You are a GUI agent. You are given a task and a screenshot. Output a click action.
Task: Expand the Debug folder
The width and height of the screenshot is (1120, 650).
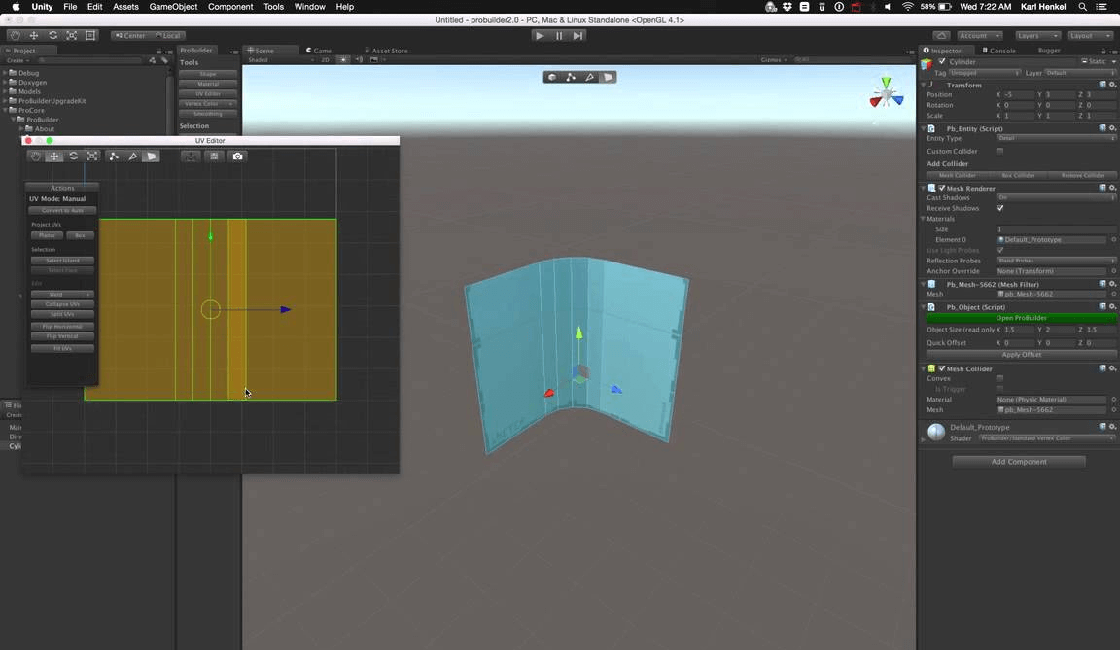pos(5,73)
